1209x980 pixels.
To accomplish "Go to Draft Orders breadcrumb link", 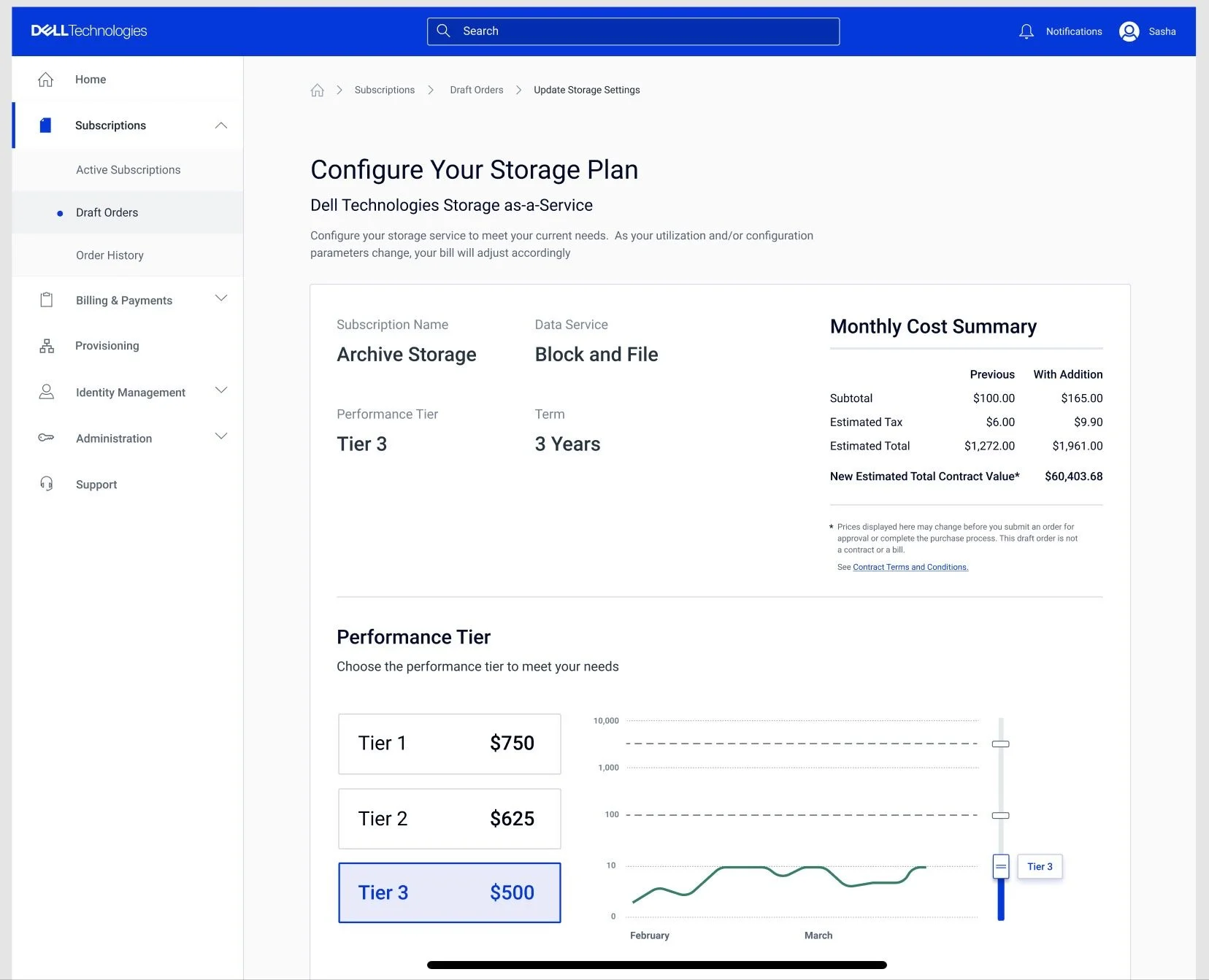I will [x=476, y=90].
